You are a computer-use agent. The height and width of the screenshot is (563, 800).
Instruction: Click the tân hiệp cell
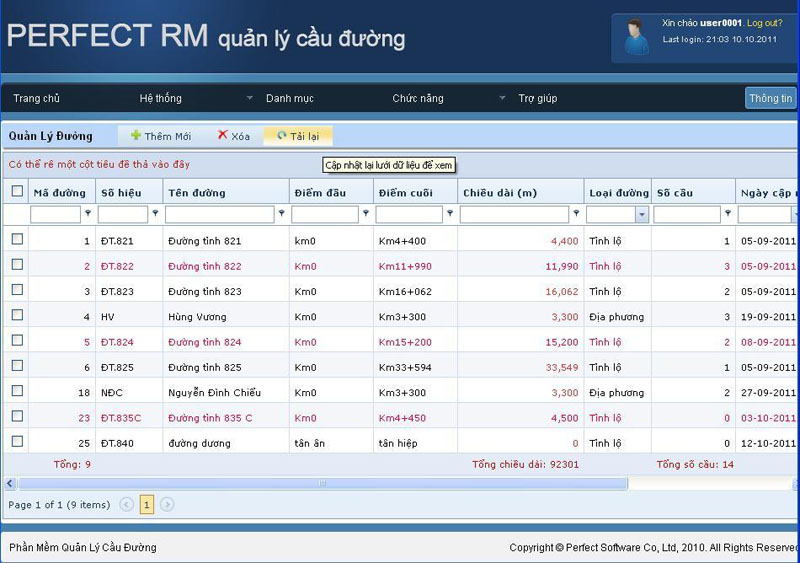[415, 443]
